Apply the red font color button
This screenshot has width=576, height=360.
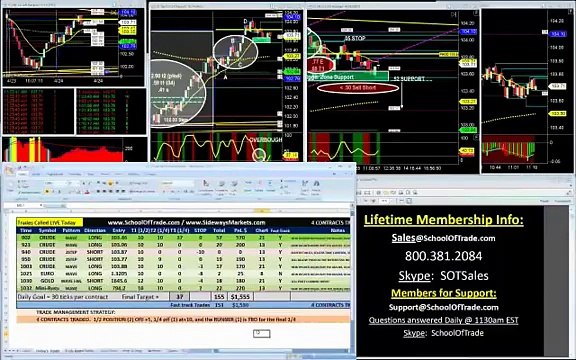click(x=87, y=192)
